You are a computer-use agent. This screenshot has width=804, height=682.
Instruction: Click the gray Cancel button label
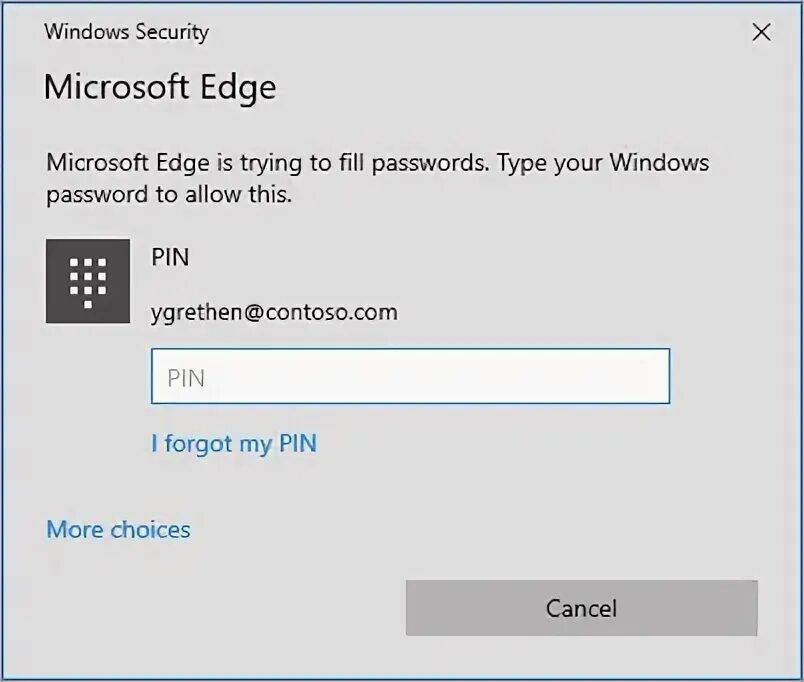(x=581, y=609)
